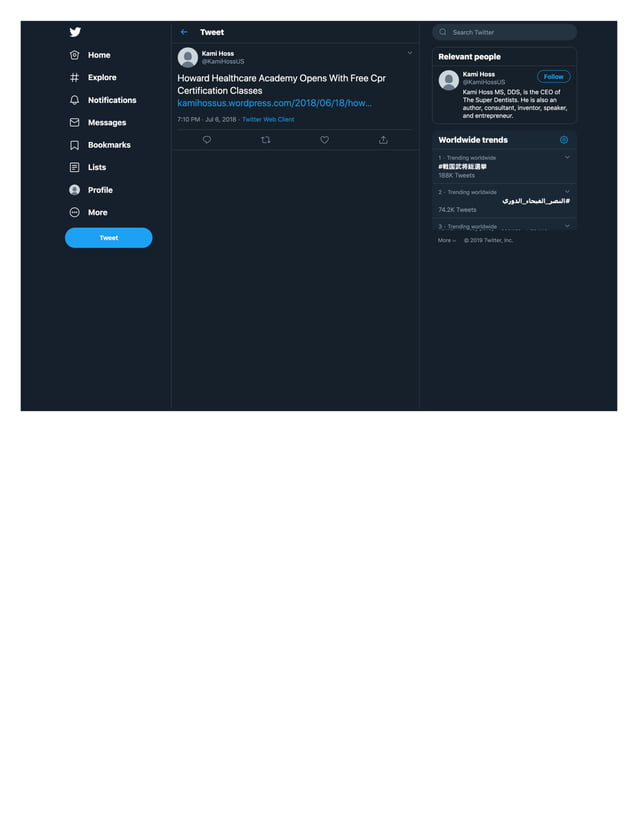The height and width of the screenshot is (826, 638).
Task: Open Notifications from the sidebar
Action: 103,100
